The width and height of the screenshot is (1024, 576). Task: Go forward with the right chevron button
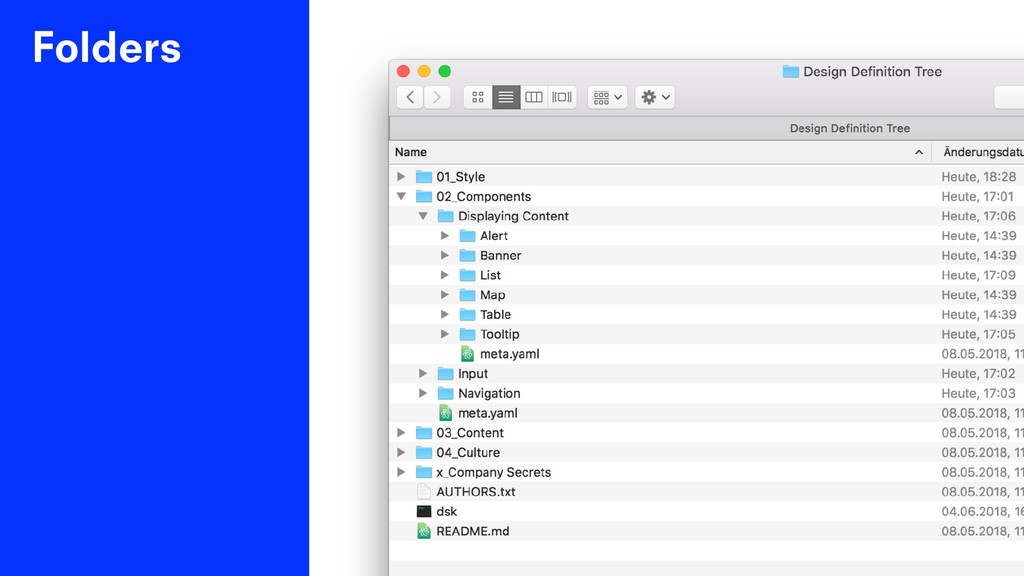click(437, 97)
